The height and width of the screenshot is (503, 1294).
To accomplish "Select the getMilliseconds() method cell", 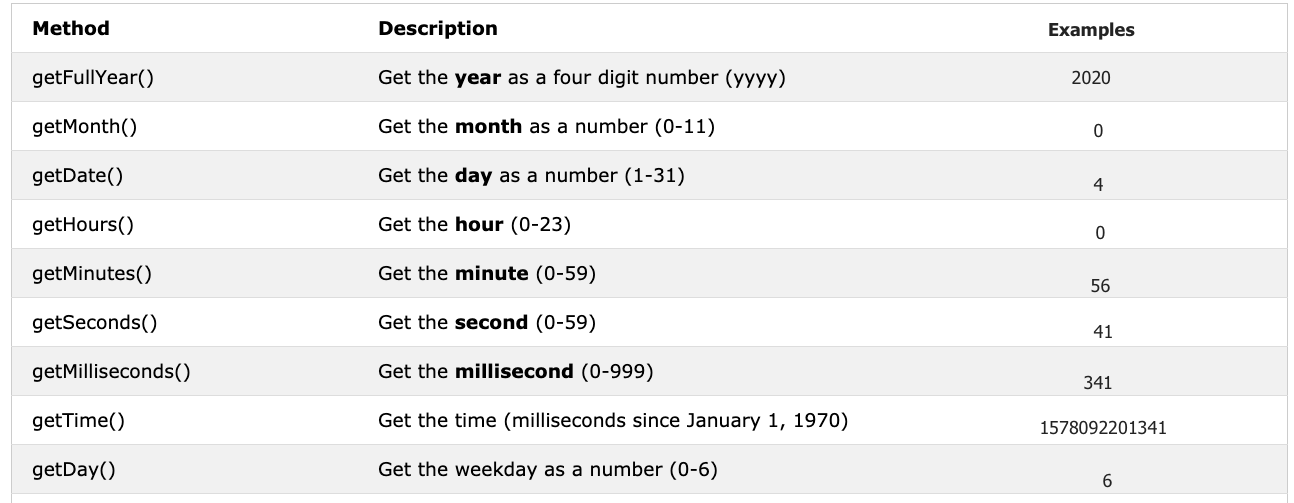I will 112,372.
